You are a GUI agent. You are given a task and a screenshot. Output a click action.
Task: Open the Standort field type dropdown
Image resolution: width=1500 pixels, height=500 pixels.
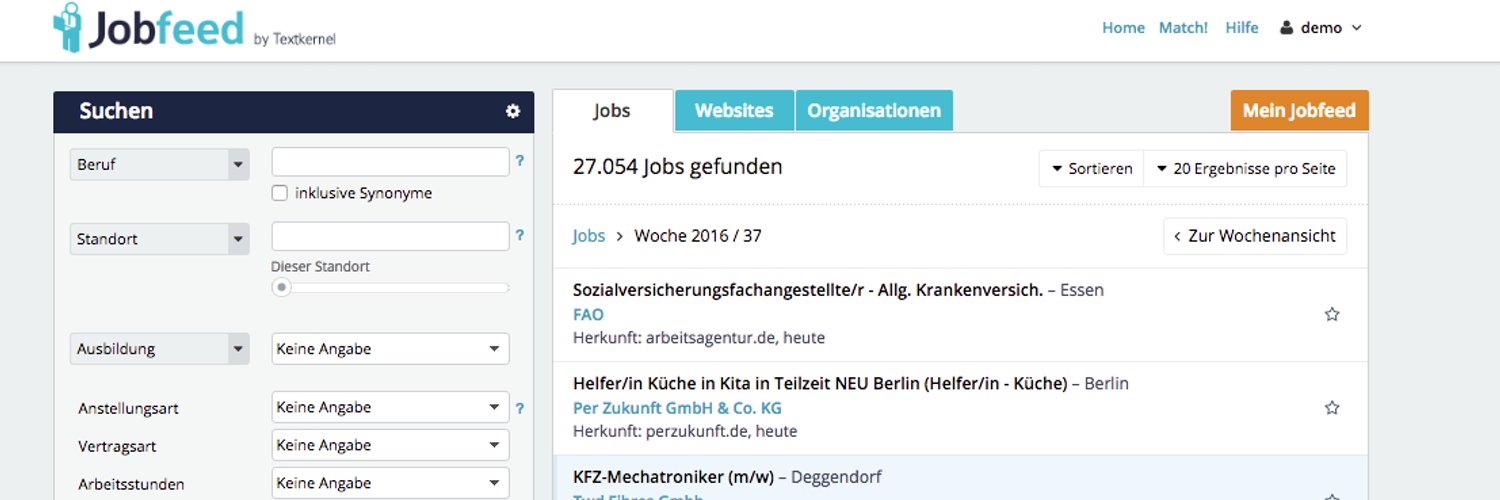pos(159,239)
